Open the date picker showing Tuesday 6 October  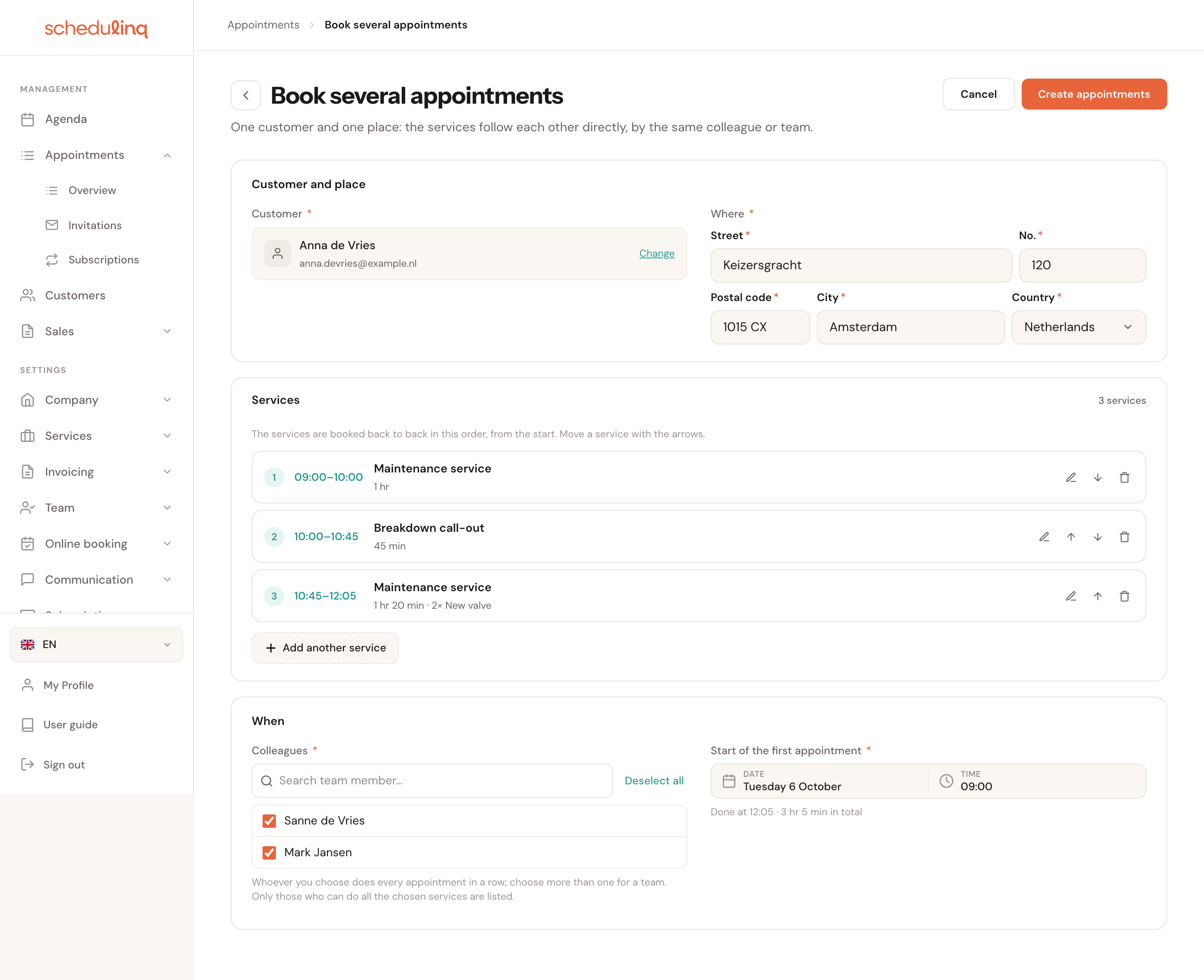820,781
